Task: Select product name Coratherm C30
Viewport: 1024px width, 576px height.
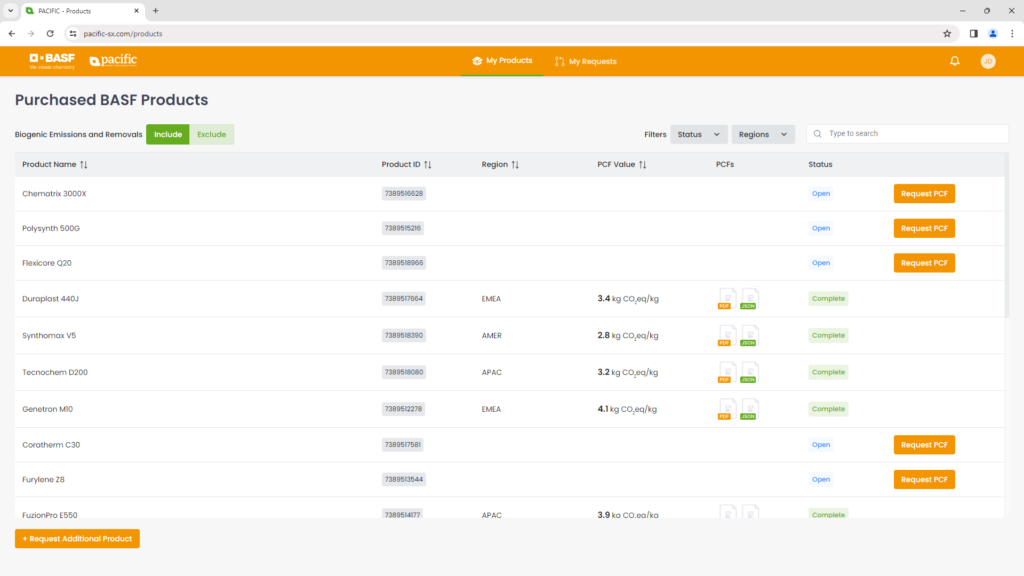Action: click(51, 445)
